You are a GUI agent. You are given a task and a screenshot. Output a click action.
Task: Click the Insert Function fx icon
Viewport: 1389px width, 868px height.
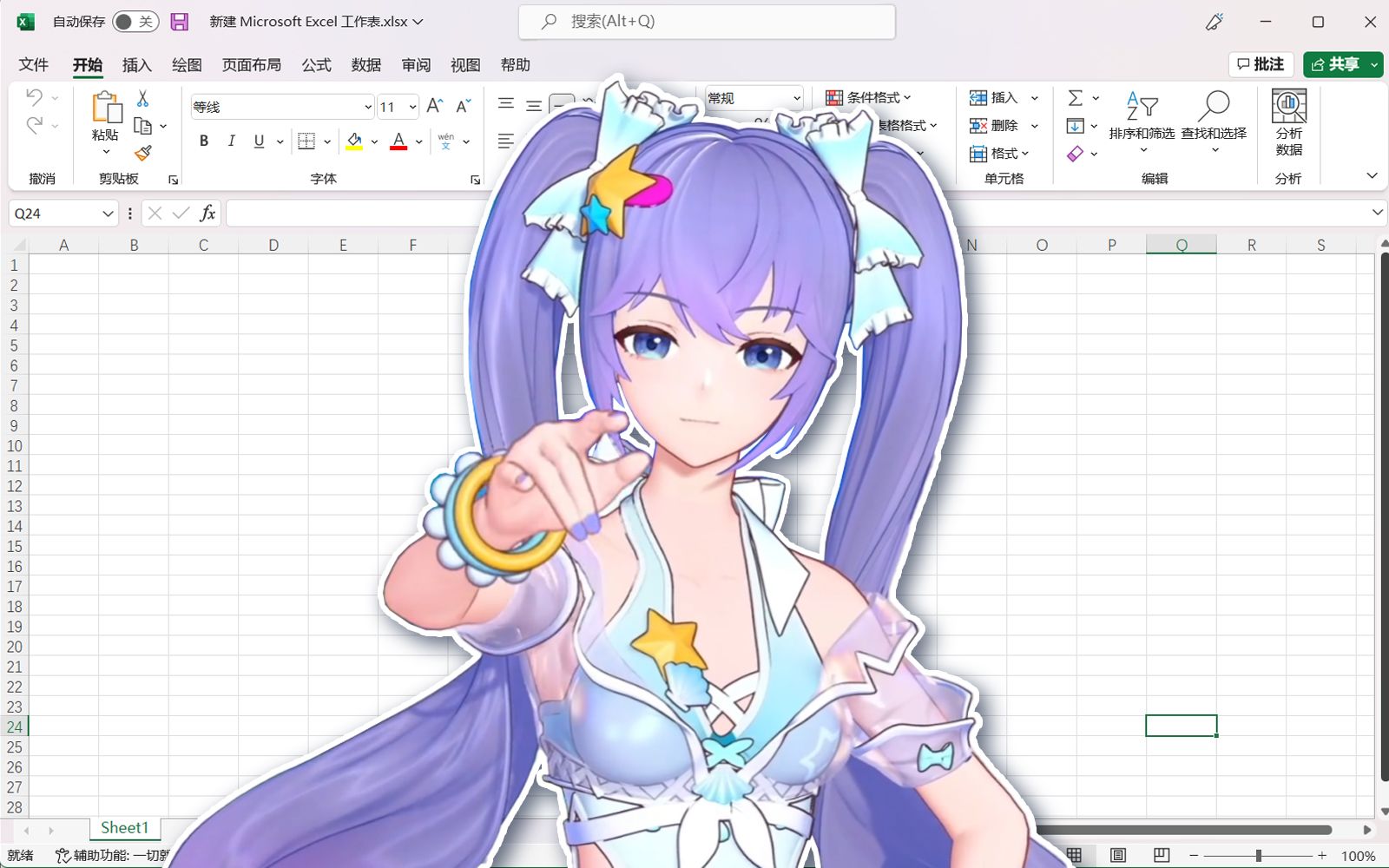207,214
